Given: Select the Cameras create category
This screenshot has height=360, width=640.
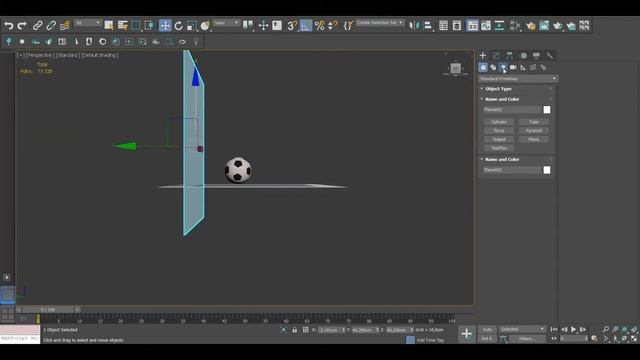Looking at the screenshot, I should 513,68.
